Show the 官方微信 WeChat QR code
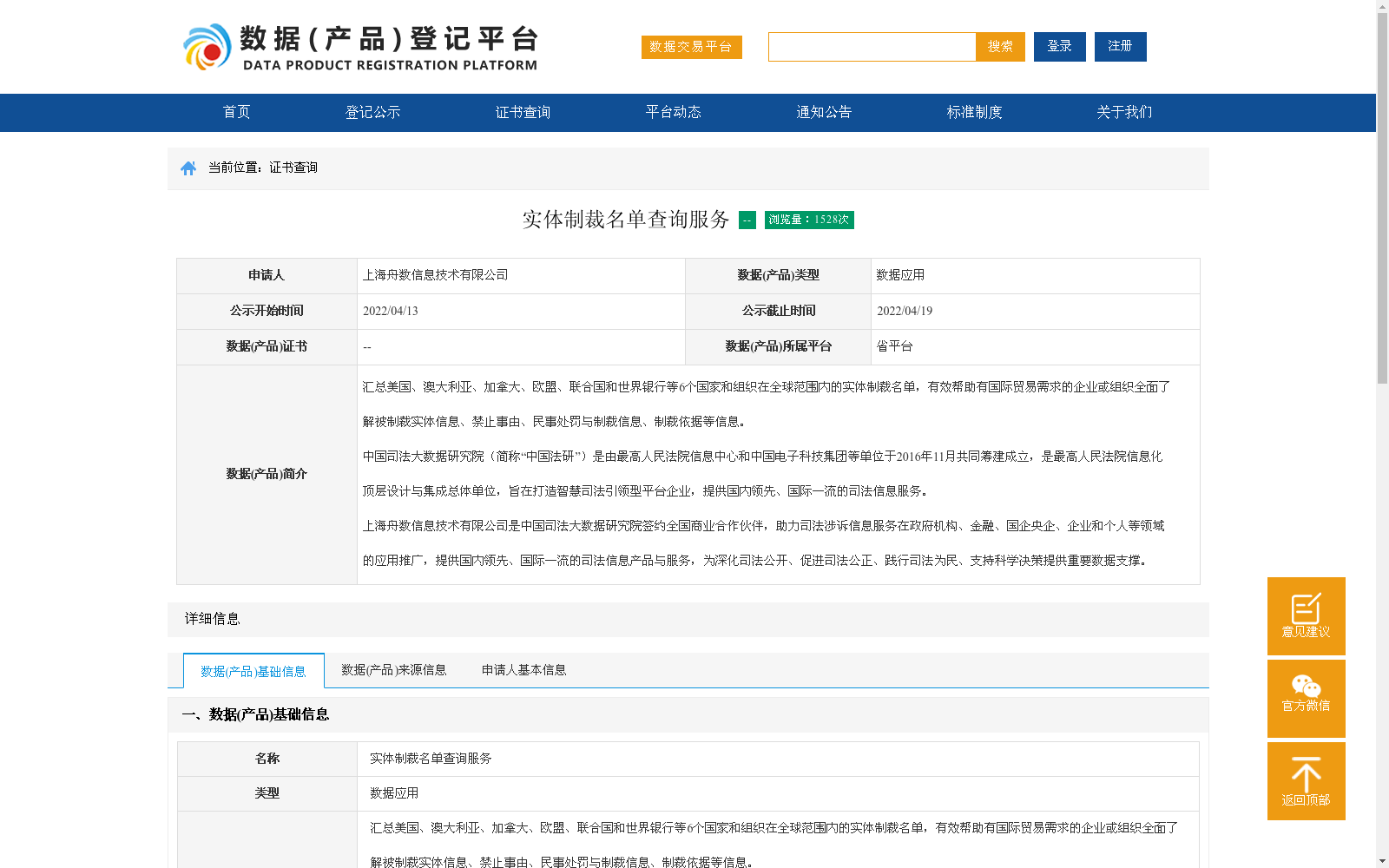 pyautogui.click(x=1306, y=698)
